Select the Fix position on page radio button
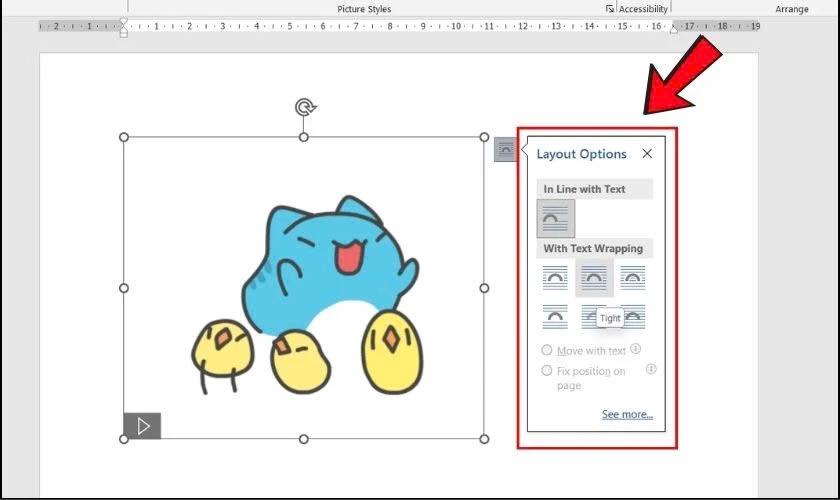Viewport: 840px width, 500px height. [x=546, y=370]
